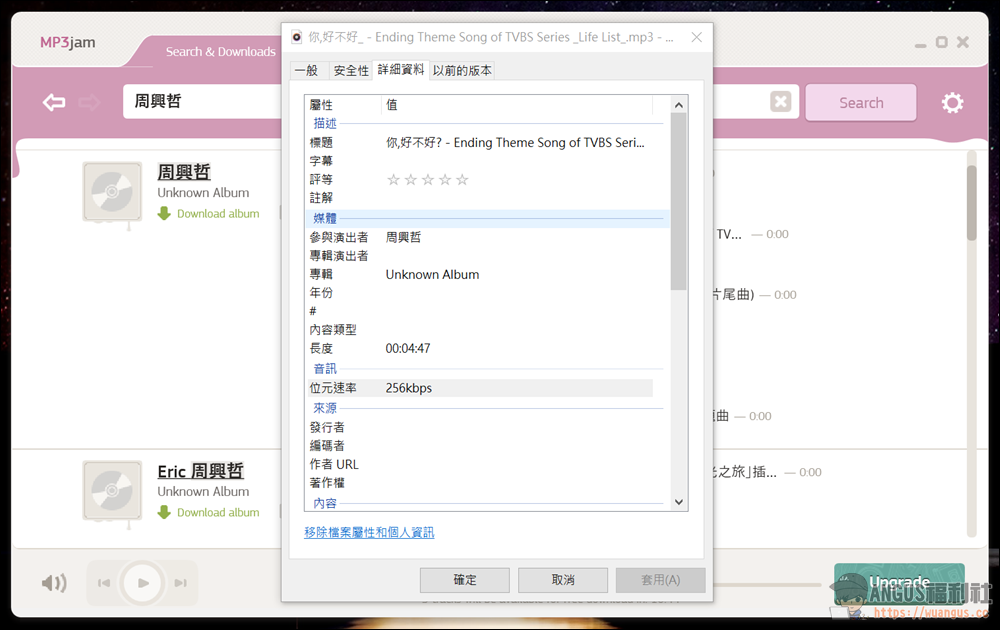Skip to the next track
Screen dimensions: 1000x630
click(180, 583)
